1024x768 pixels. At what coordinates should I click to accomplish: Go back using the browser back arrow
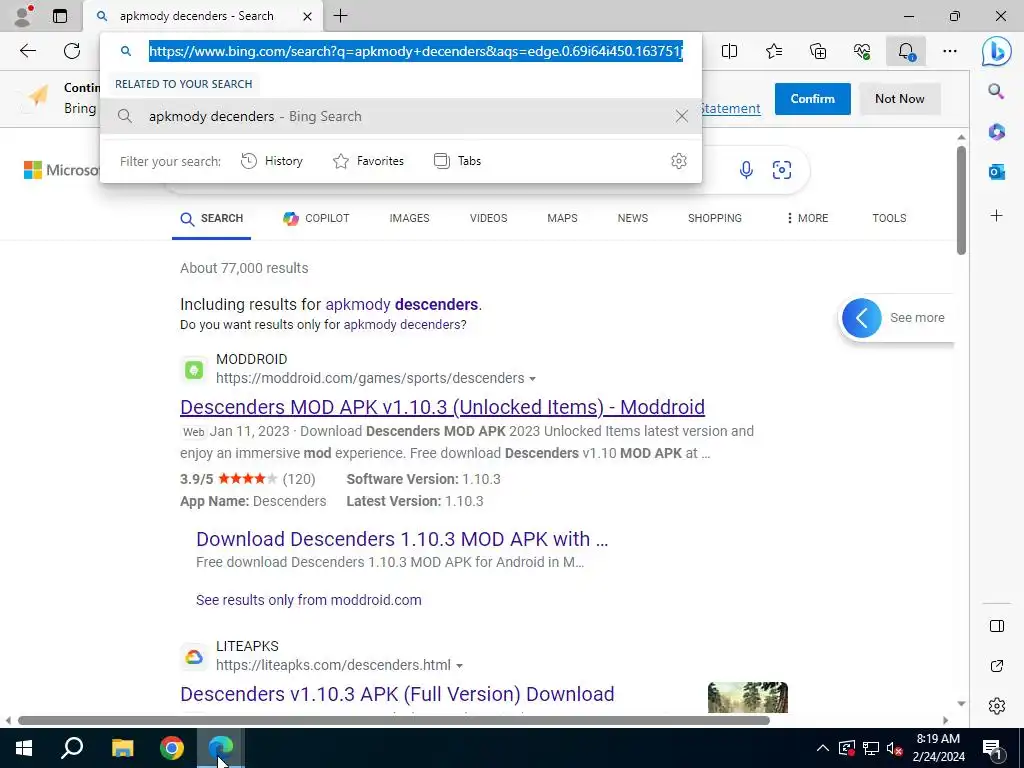point(27,51)
